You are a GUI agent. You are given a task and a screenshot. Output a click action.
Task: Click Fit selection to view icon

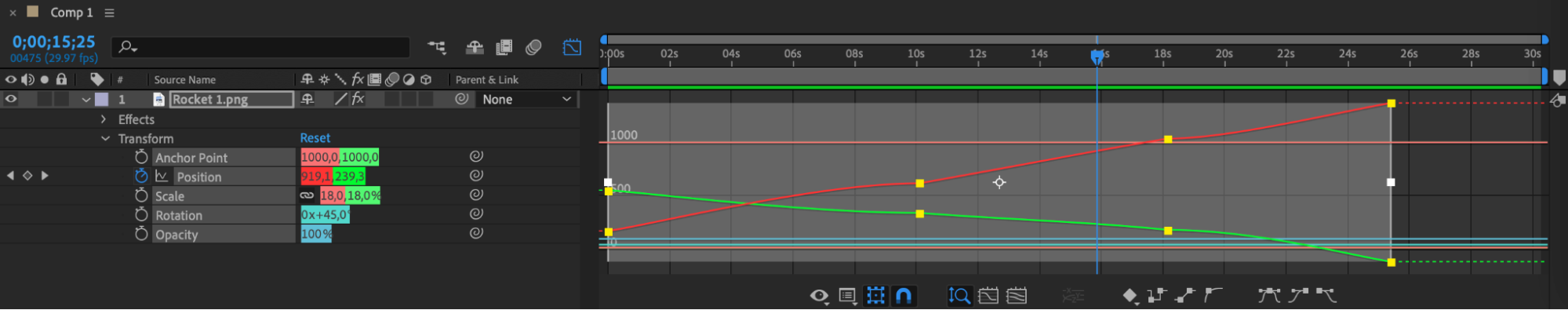pos(988,296)
